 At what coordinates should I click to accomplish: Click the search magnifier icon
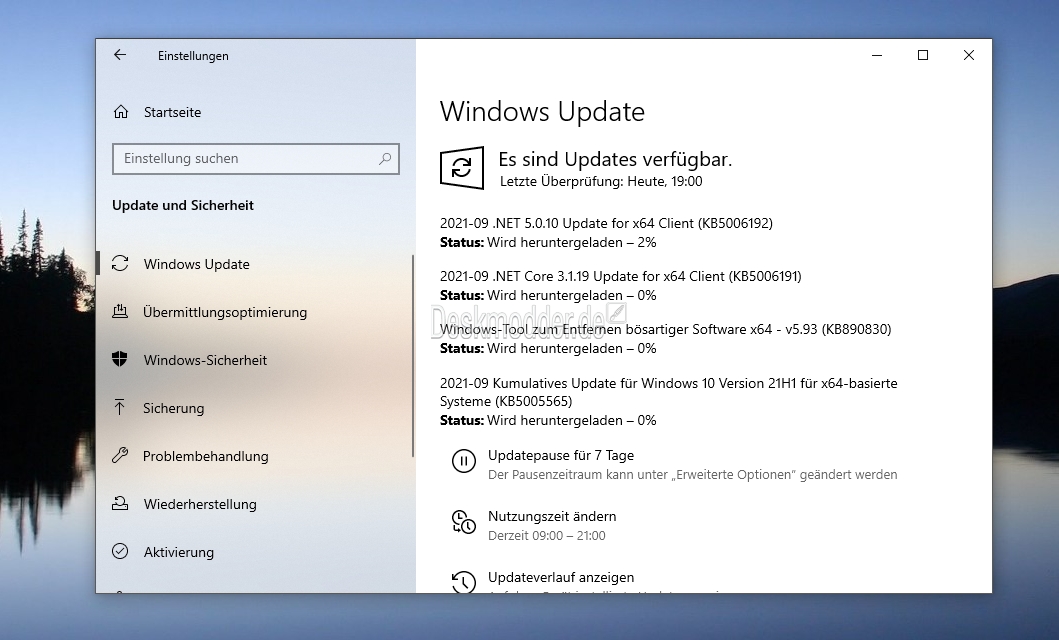point(385,159)
